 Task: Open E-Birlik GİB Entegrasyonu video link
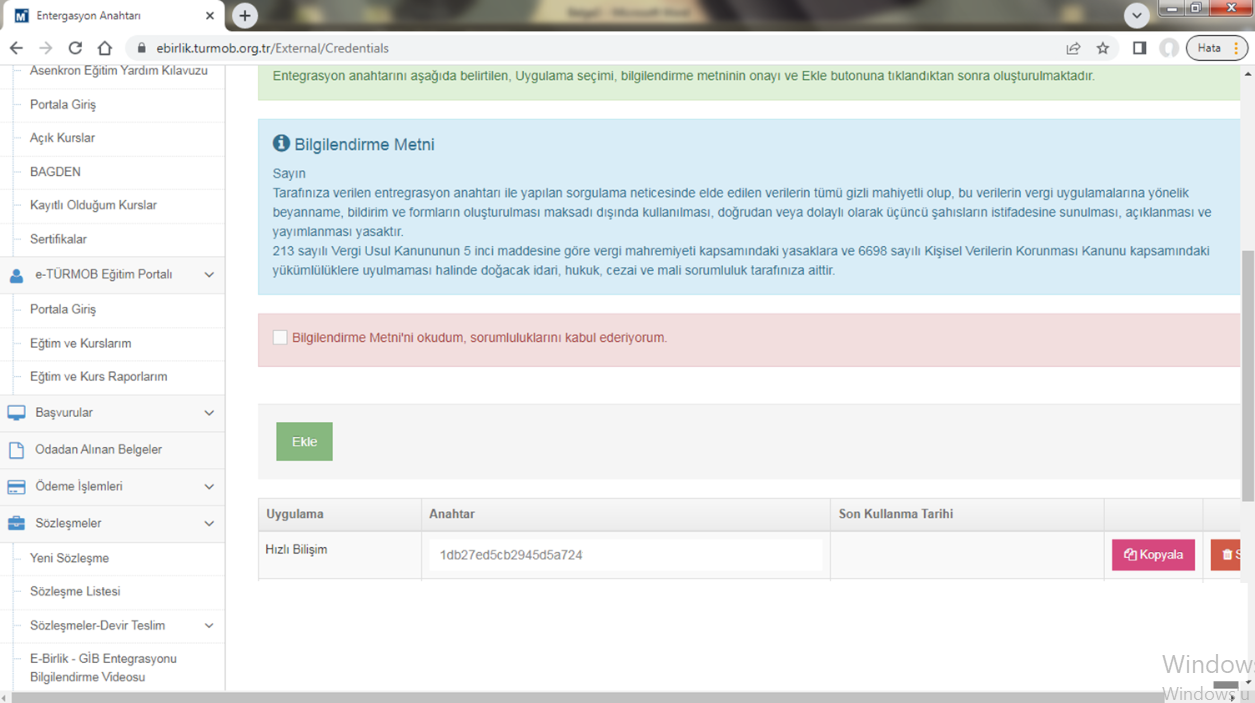tap(103, 668)
